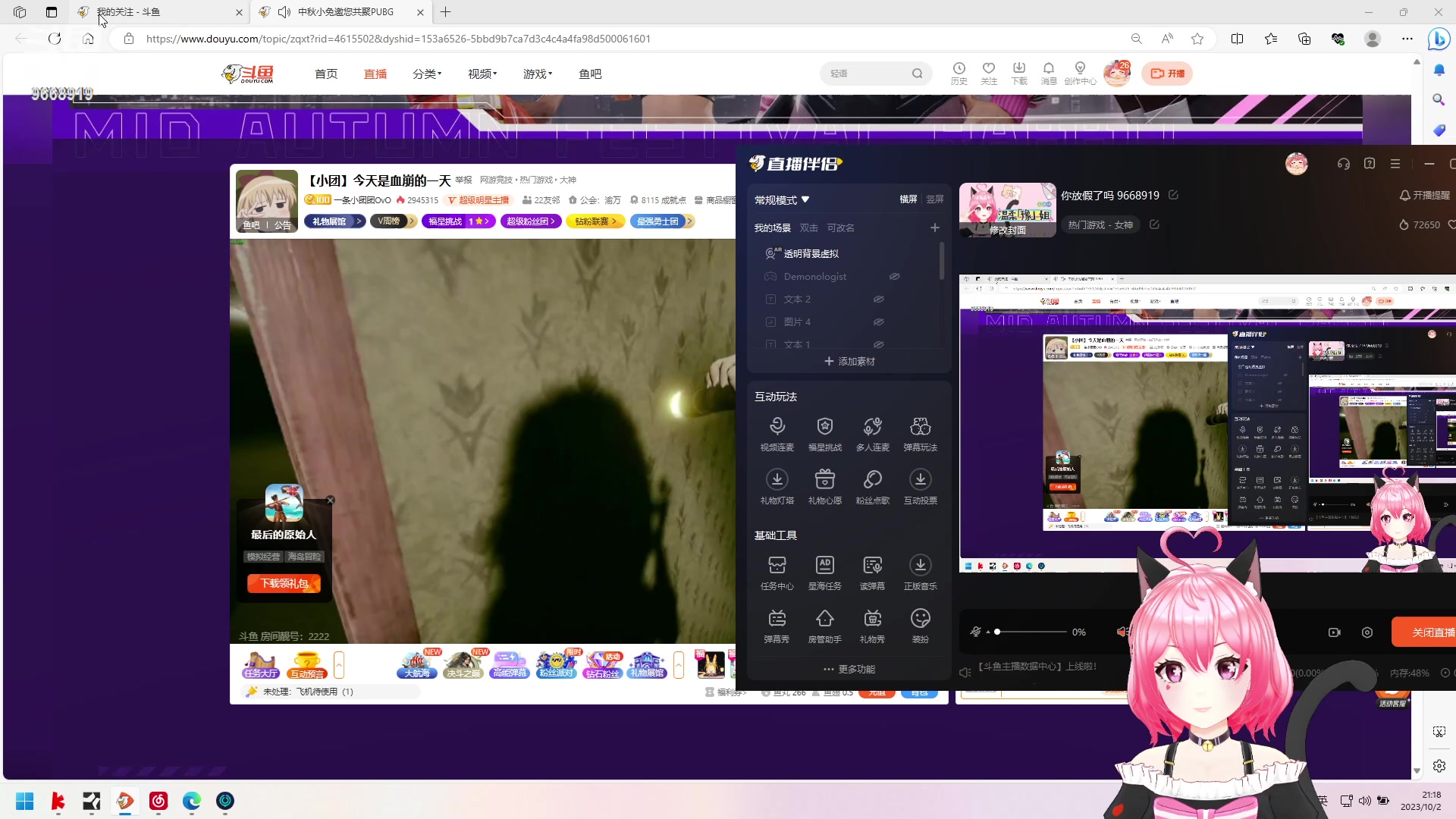
Task: Click 添加素材 add source button
Action: pos(849,362)
